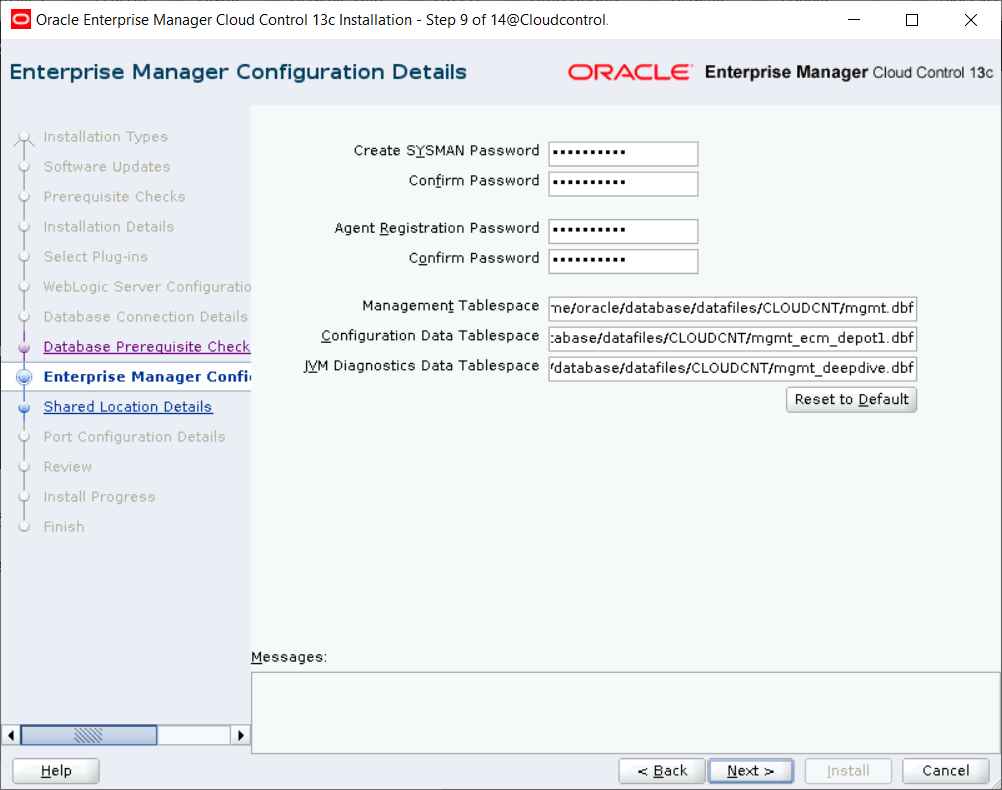Click the Software Updates step

pos(107,167)
